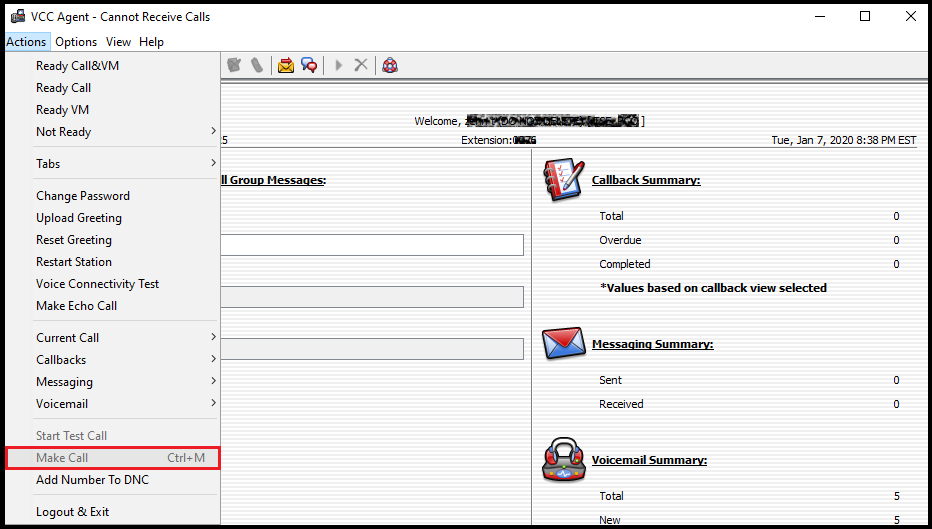Click the date and time text
The width and height of the screenshot is (932, 529).
844,140
